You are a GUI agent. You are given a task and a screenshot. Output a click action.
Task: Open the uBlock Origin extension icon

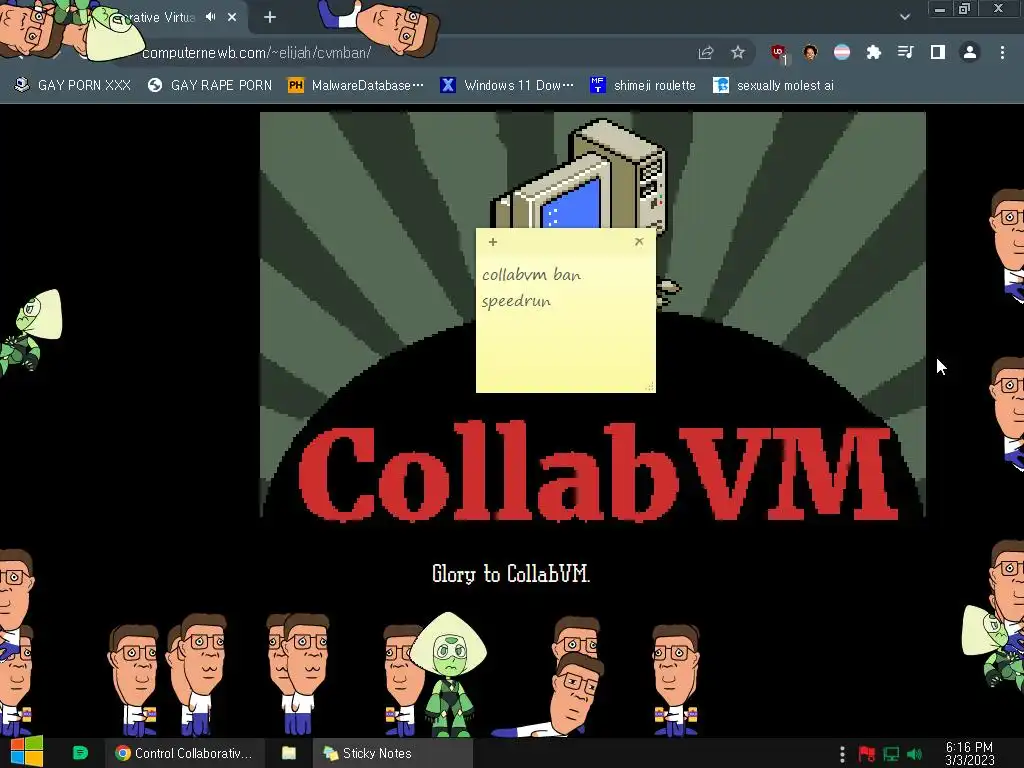coord(778,53)
